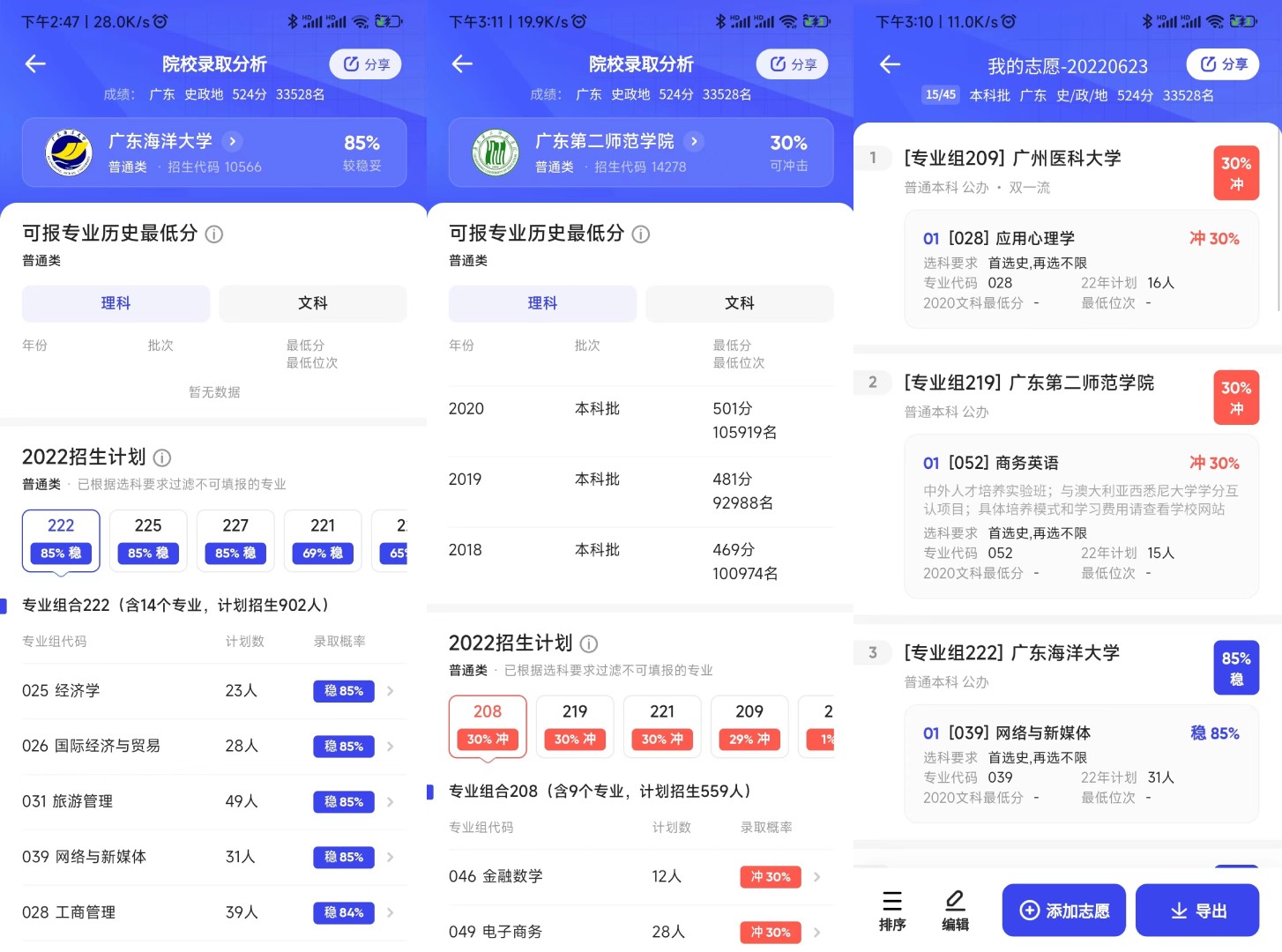Expand the 046 金融数学 row arrow

click(816, 876)
